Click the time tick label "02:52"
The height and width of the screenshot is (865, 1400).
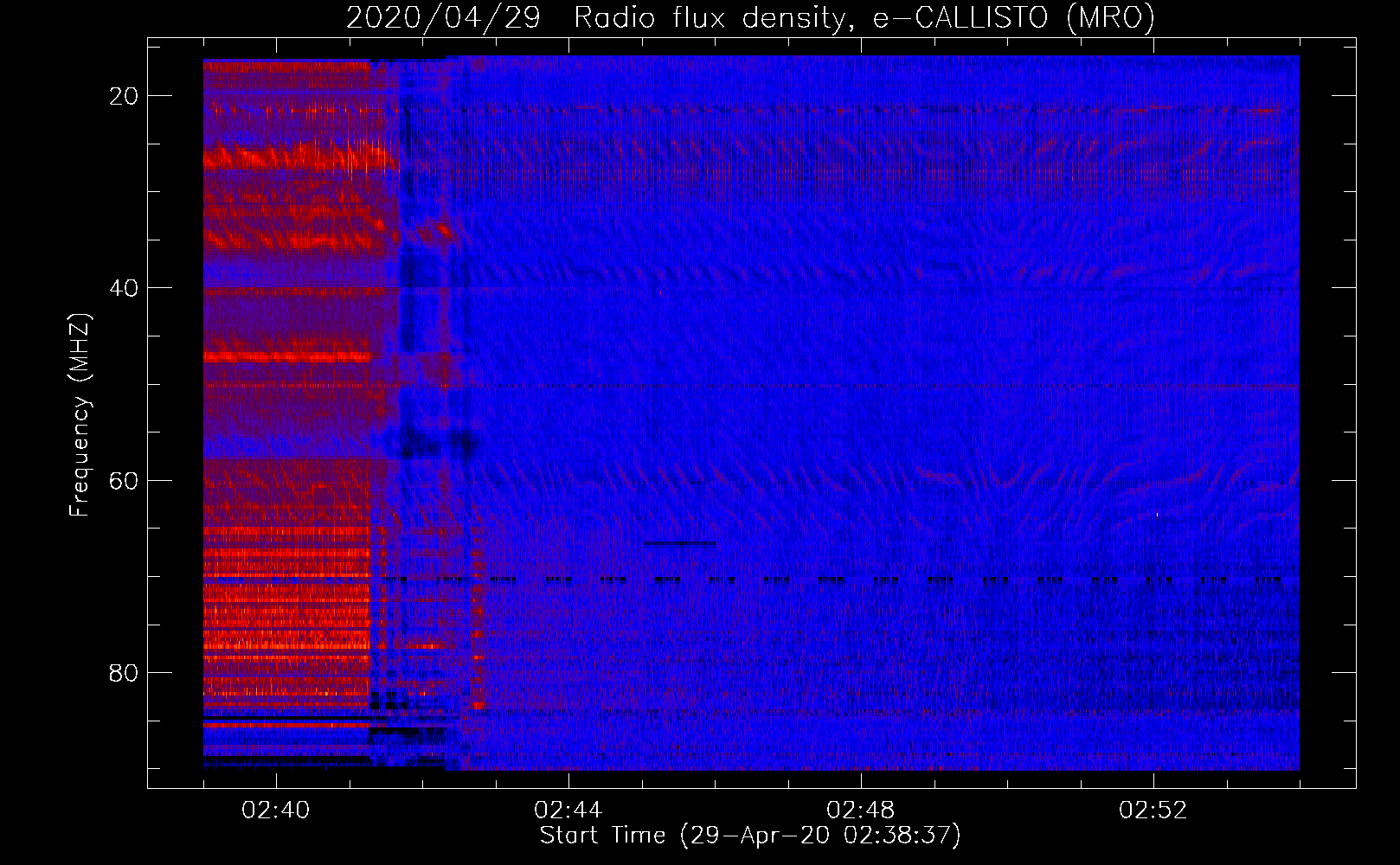coord(1153,810)
